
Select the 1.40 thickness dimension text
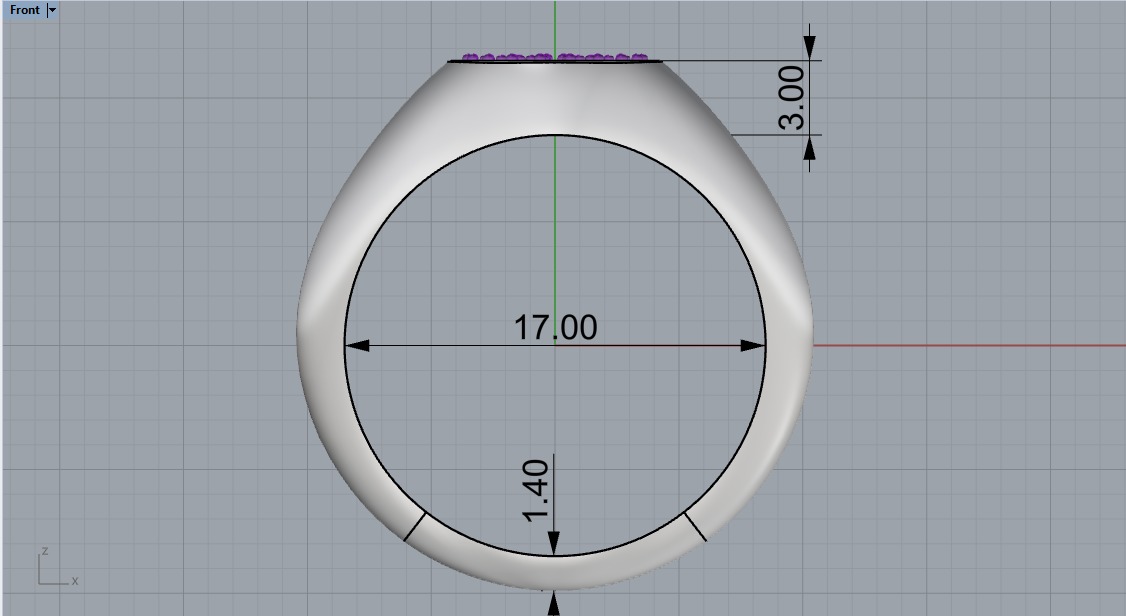[536, 491]
